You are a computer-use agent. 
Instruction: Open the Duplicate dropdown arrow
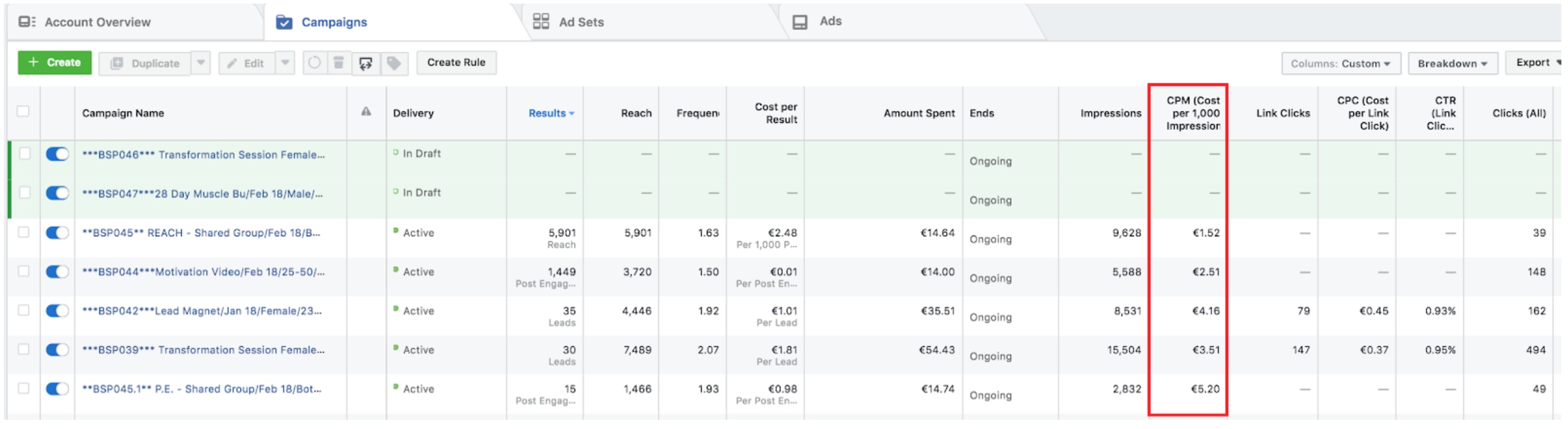[200, 63]
